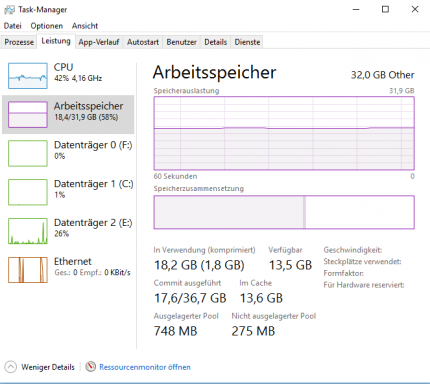Click the Speicherauslastung memory usage graph
The width and height of the screenshot is (430, 384).
tap(284, 133)
